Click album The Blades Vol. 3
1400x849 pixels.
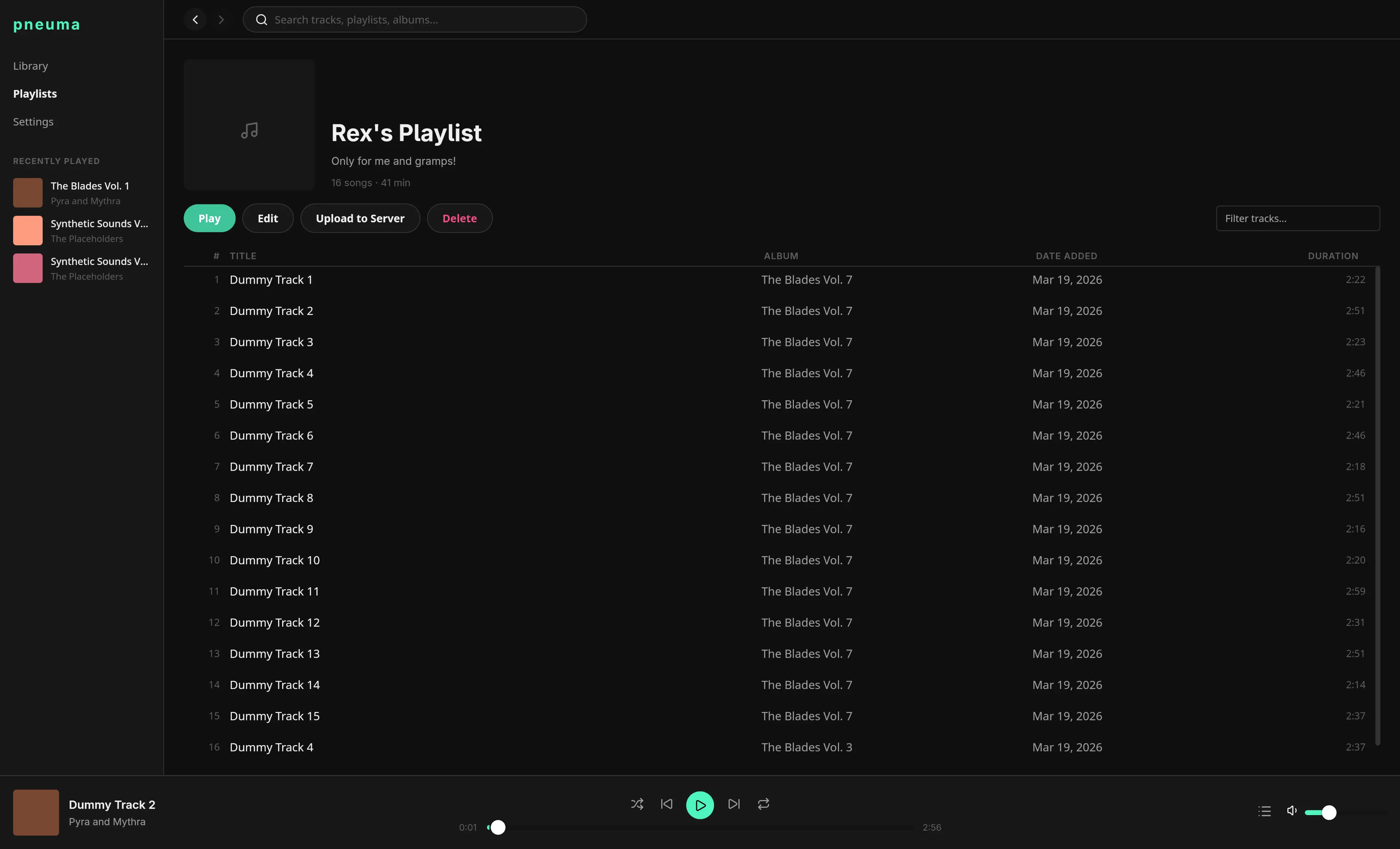[807, 747]
